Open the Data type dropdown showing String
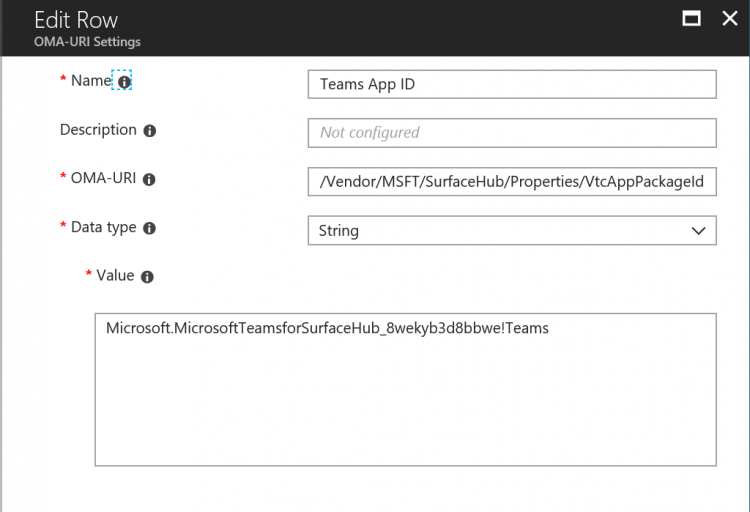The height and width of the screenshot is (512, 750). click(512, 231)
